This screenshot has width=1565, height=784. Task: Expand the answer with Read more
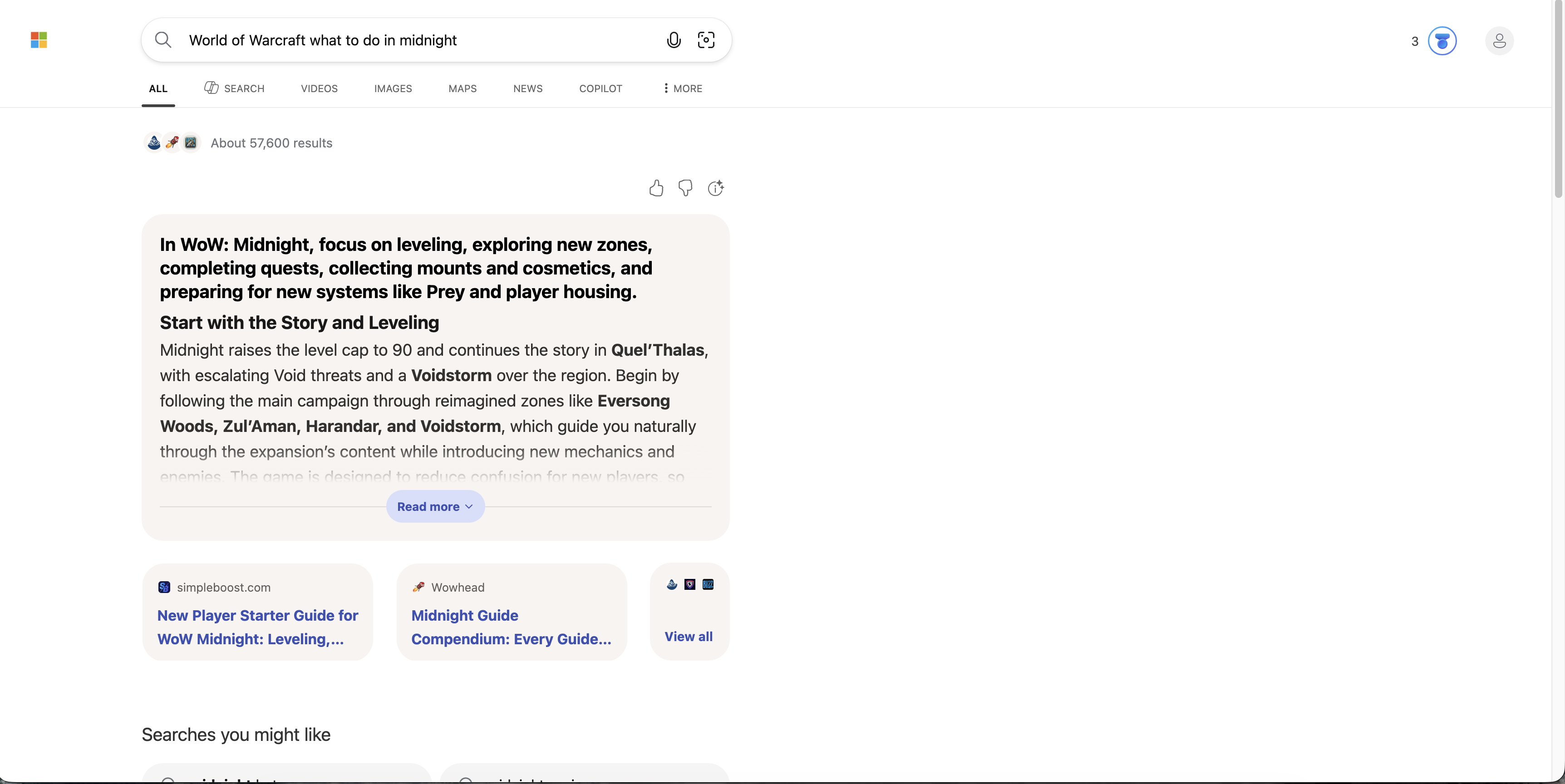[x=435, y=506]
